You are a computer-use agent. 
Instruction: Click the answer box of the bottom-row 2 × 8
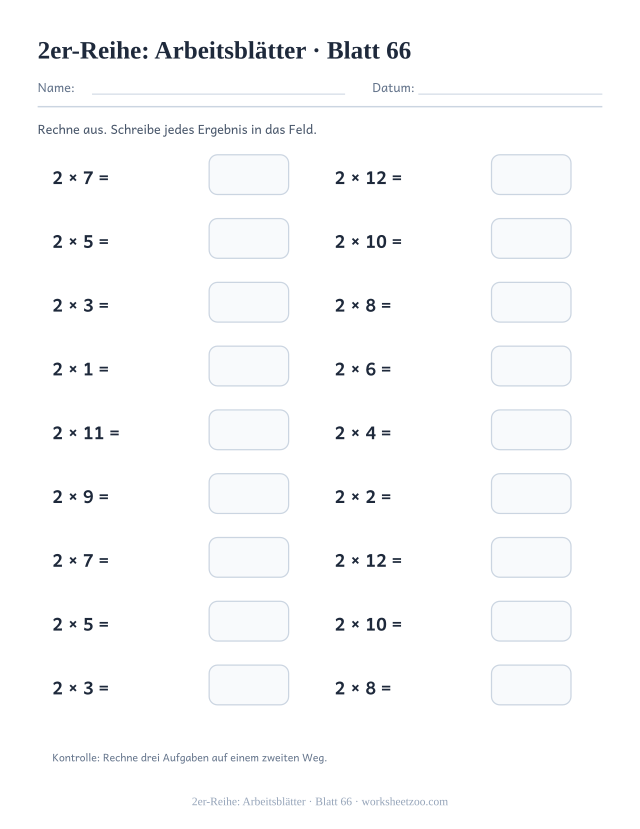531,685
